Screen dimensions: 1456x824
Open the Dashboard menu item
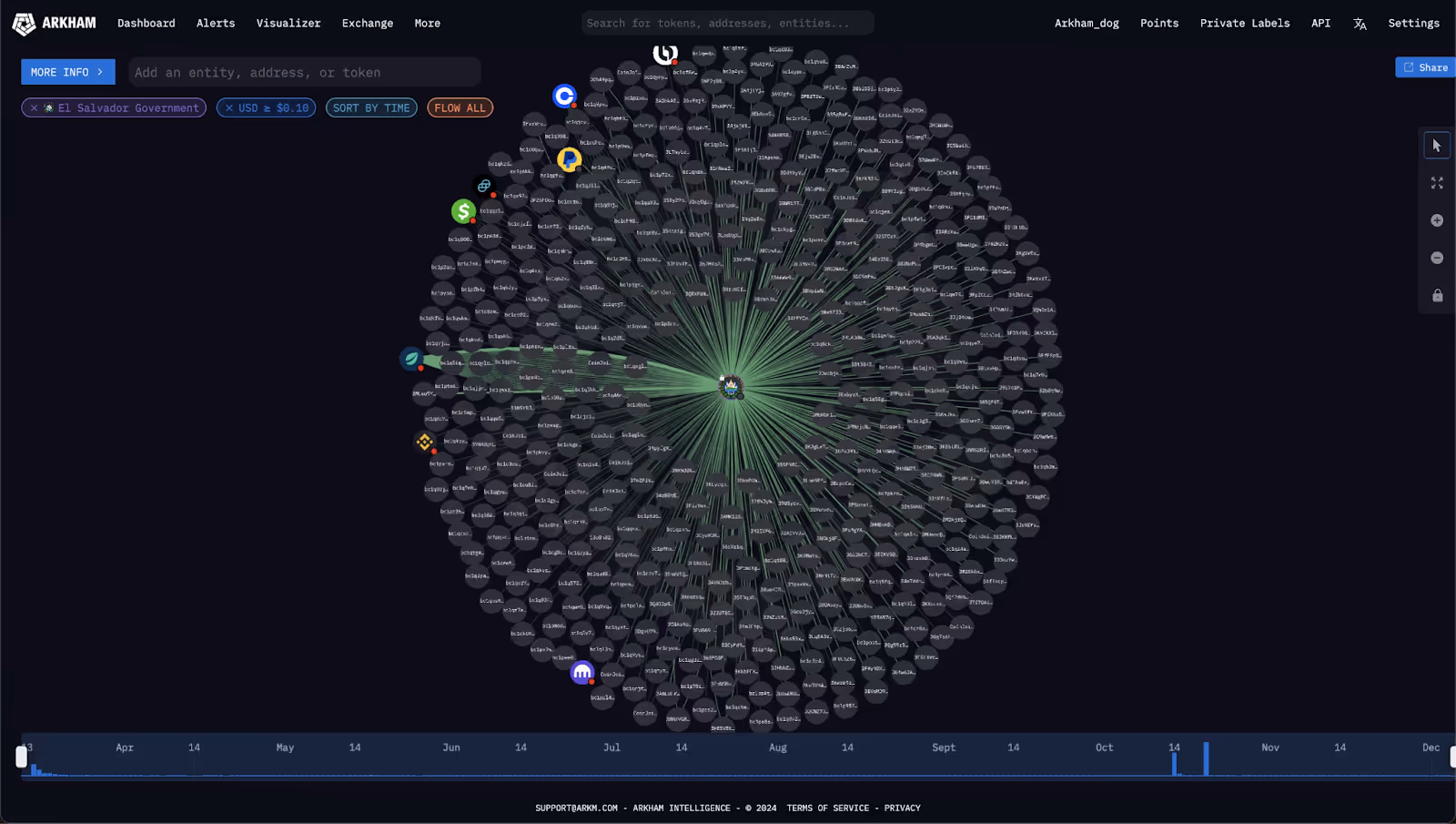(x=146, y=24)
